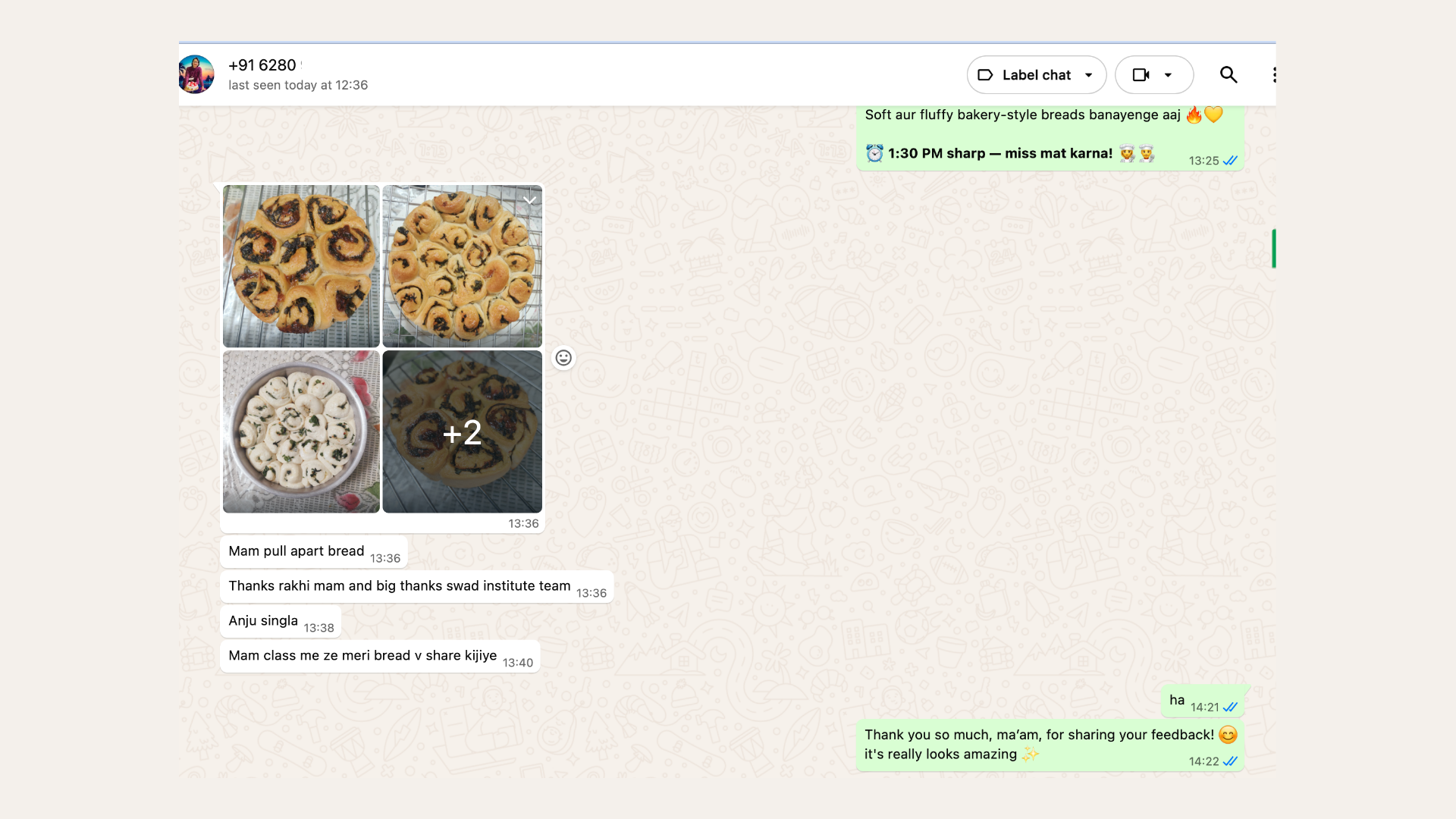Expand the Label chat dropdown arrow
This screenshot has height=819, width=1456.
tap(1089, 75)
